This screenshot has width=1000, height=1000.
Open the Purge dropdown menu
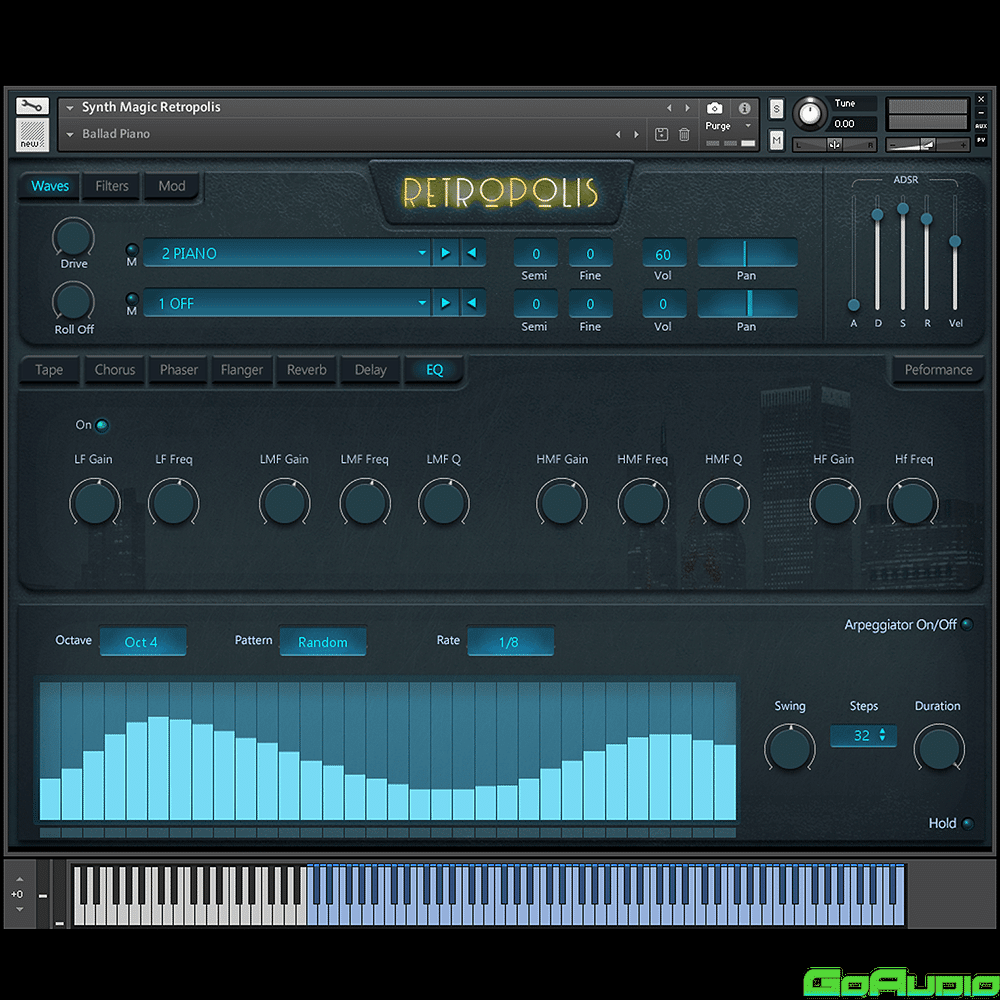[x=729, y=126]
